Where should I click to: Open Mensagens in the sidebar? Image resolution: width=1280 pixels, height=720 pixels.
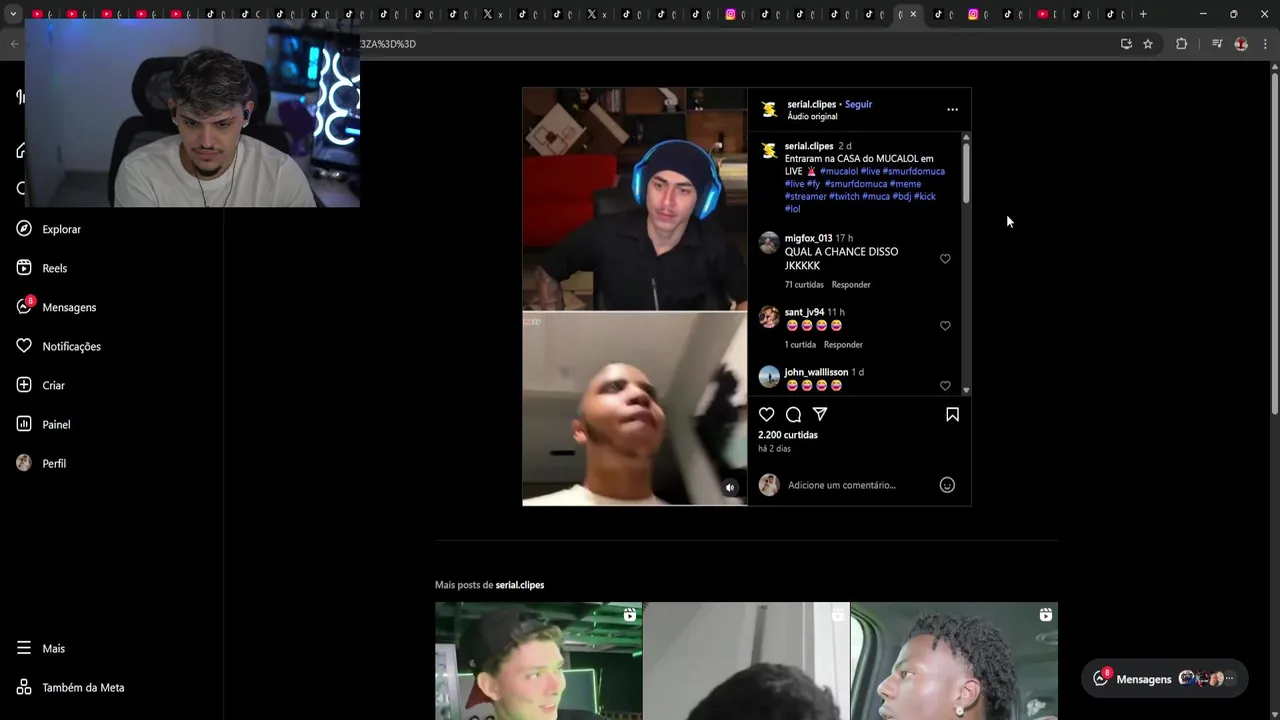pyautogui.click(x=69, y=307)
